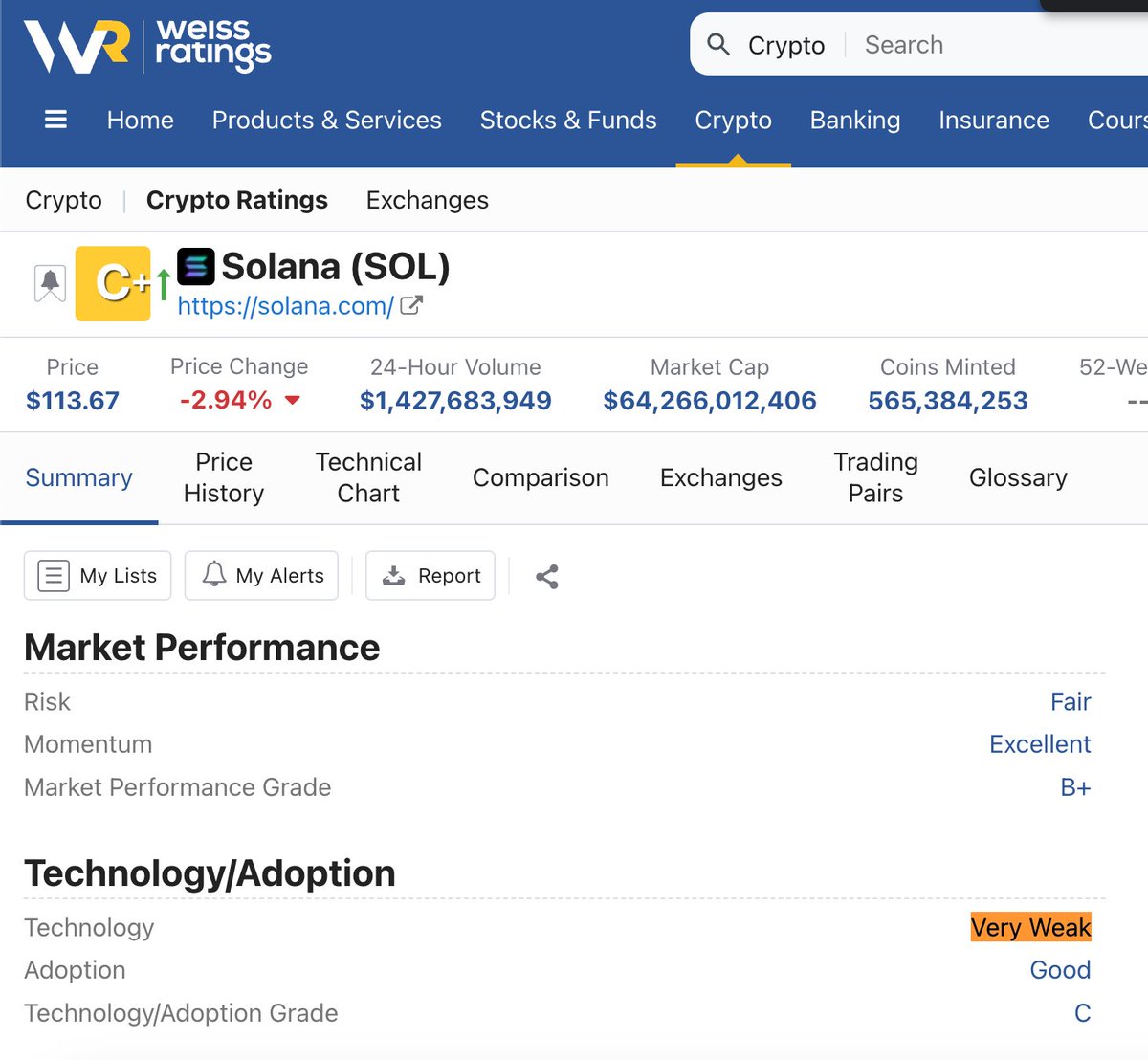
Task: Visit the https://solana.com/ link
Action: point(286,306)
